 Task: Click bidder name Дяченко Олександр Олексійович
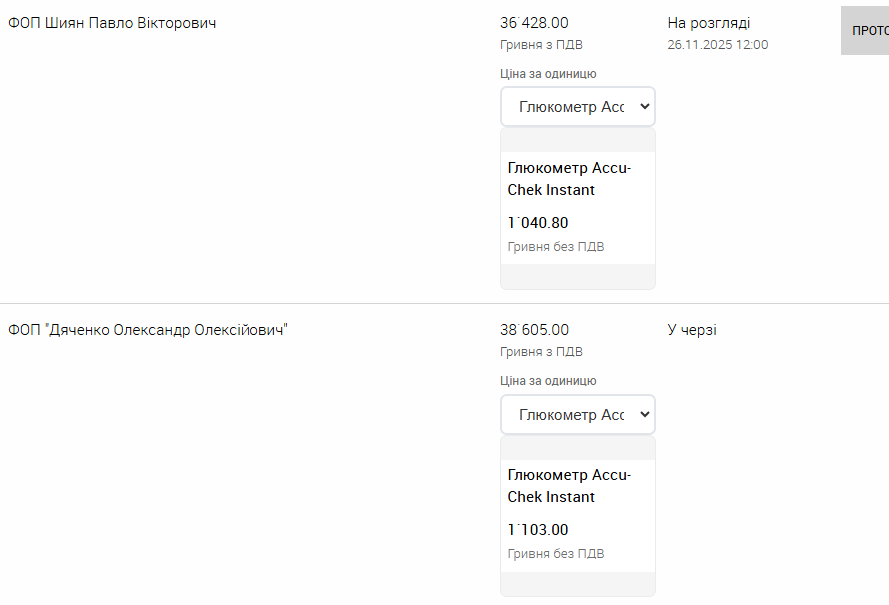tap(148, 330)
